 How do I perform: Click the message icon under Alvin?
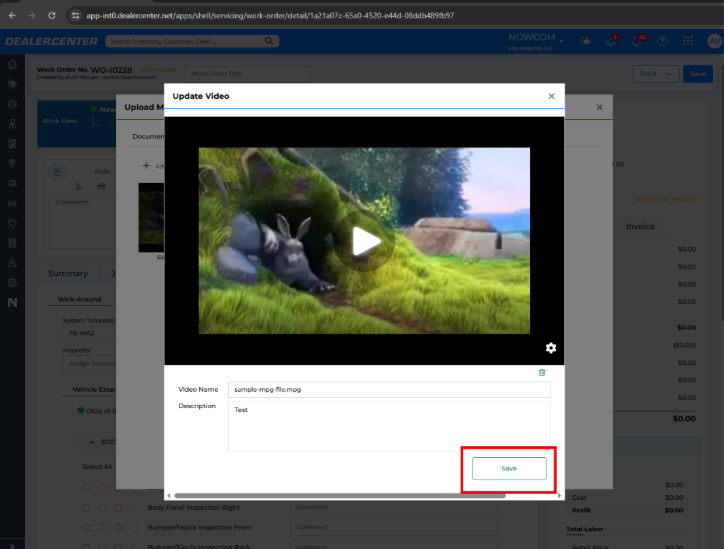(102, 187)
